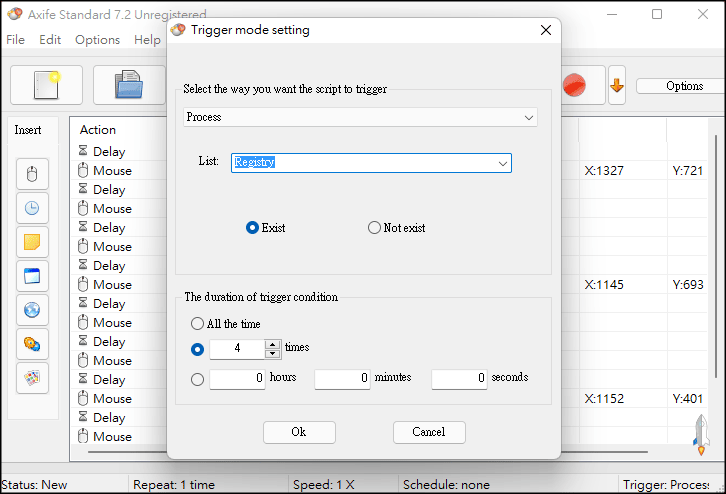
Task: Confirm the trigger settings with Ok
Action: pyautogui.click(x=299, y=432)
